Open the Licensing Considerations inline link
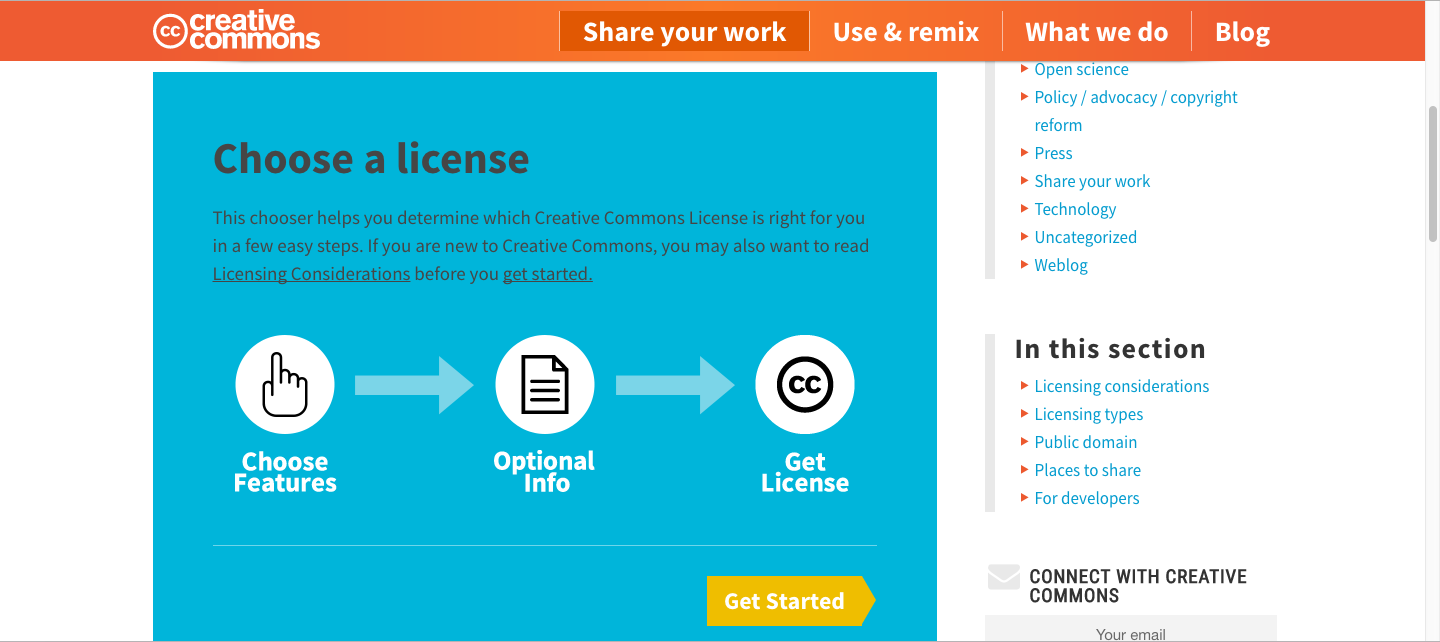The image size is (1440, 642). (x=311, y=274)
